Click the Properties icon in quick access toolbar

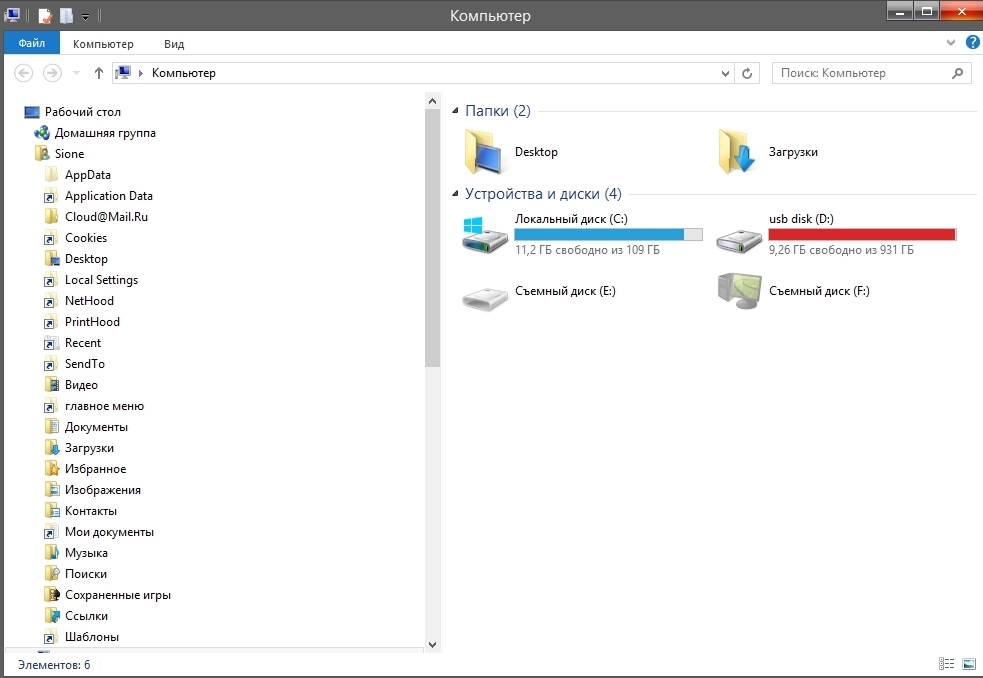[45, 15]
